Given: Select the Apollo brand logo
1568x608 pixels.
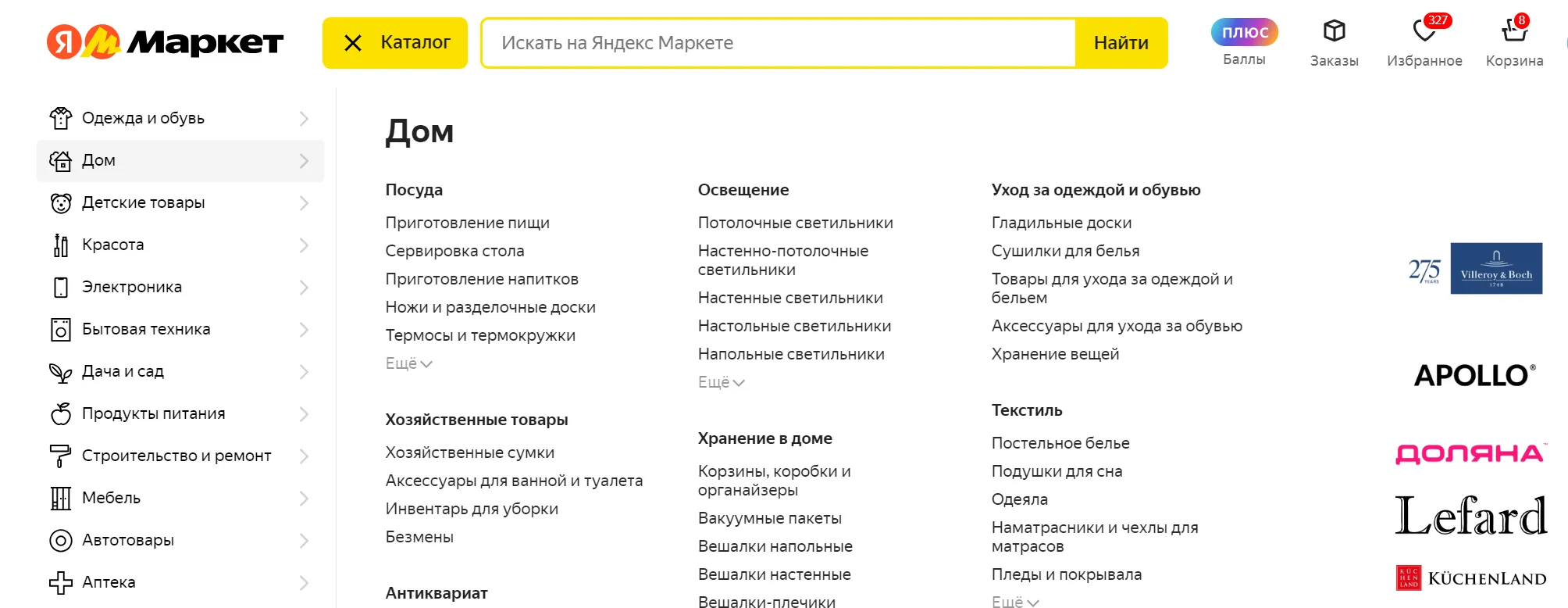Looking at the screenshot, I should click(1474, 375).
